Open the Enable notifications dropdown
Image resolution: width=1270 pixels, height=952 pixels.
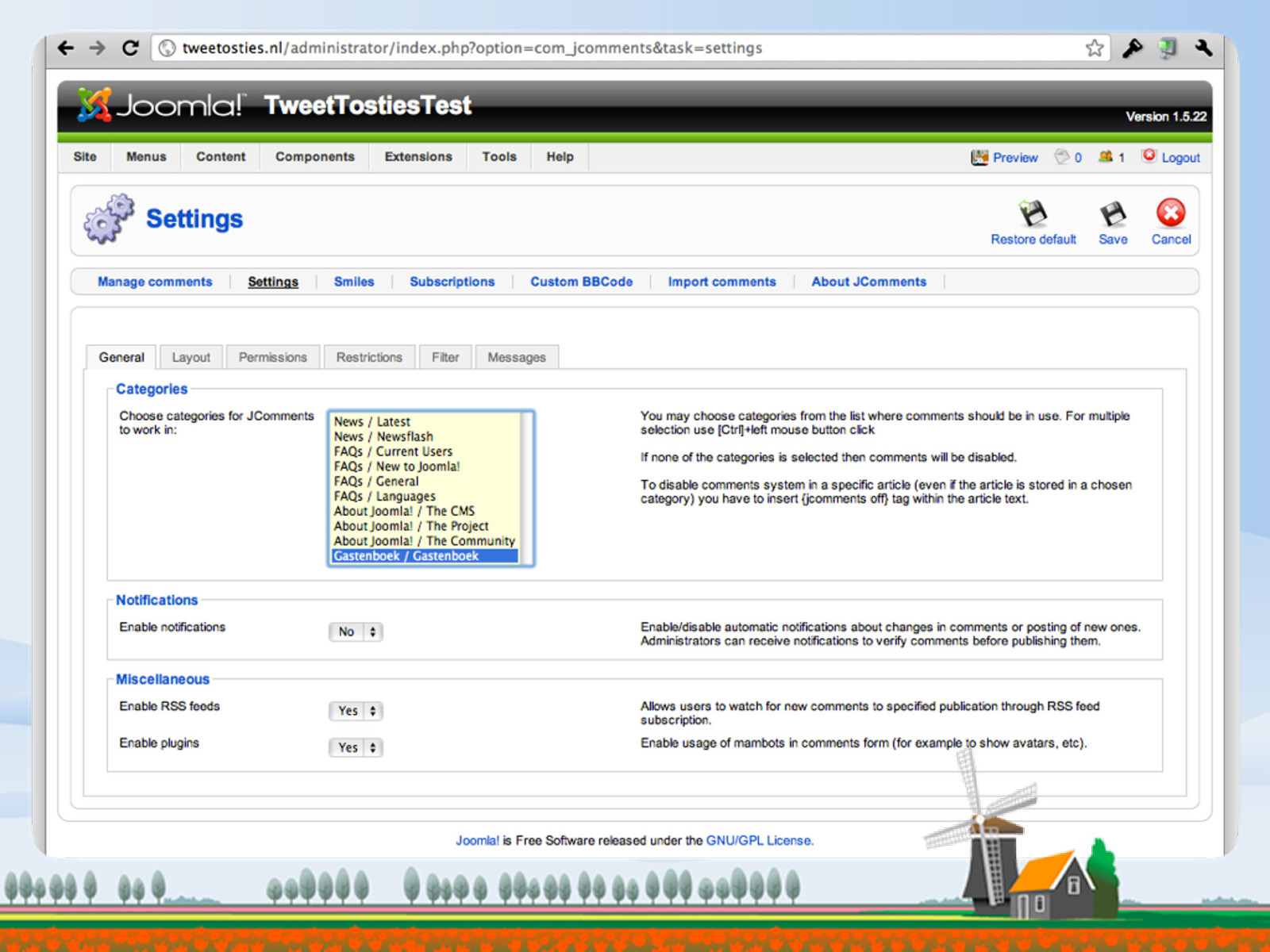coord(356,631)
